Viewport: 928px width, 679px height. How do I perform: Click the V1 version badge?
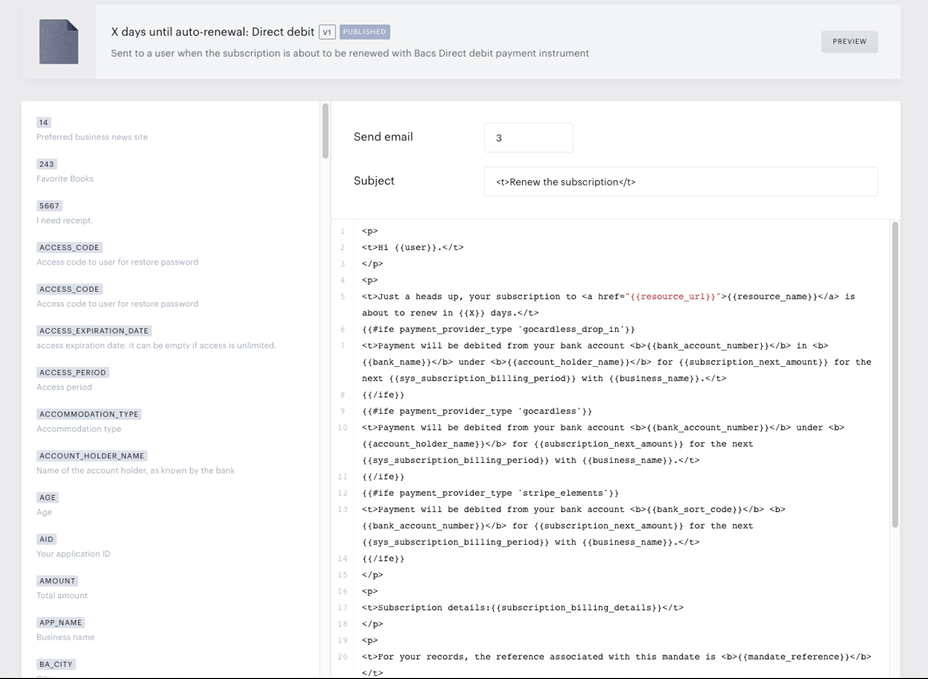tap(327, 32)
